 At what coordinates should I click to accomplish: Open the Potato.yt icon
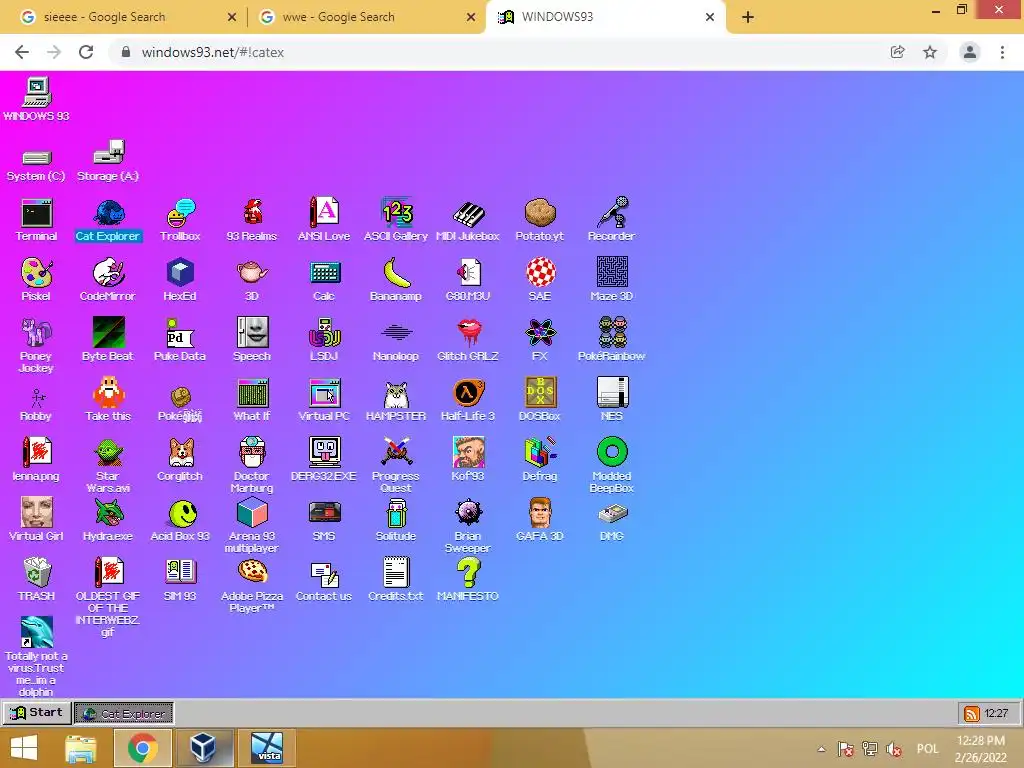tap(539, 219)
